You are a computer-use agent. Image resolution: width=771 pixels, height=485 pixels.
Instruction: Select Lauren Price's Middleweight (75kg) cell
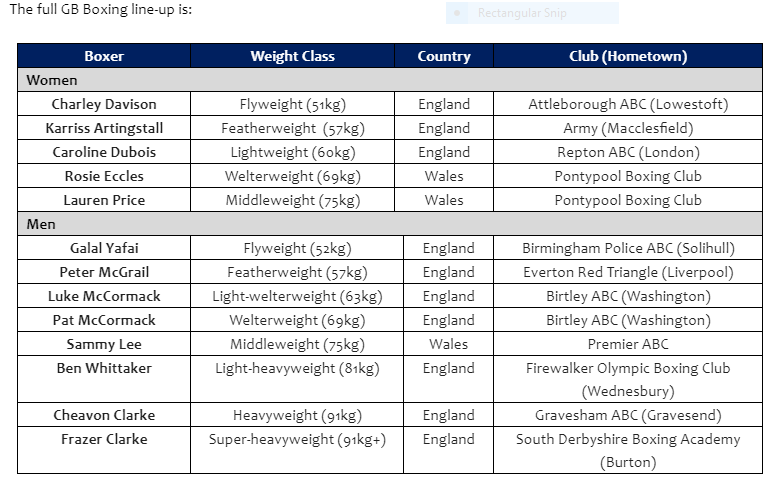tap(293, 200)
